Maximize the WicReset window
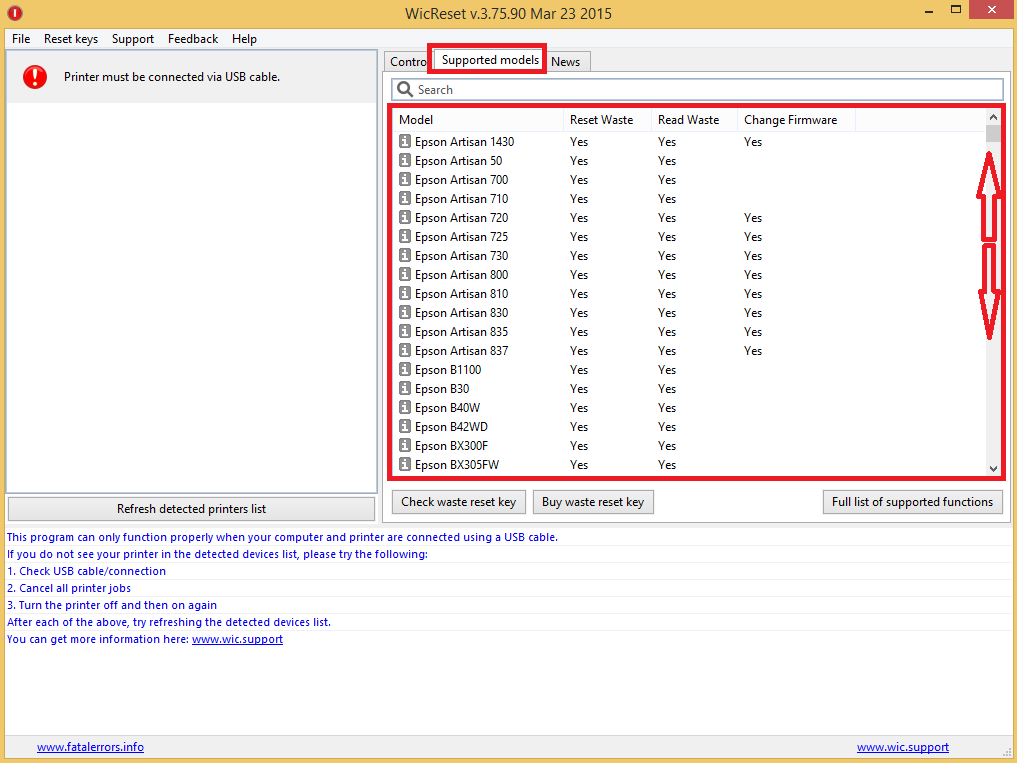 956,10
